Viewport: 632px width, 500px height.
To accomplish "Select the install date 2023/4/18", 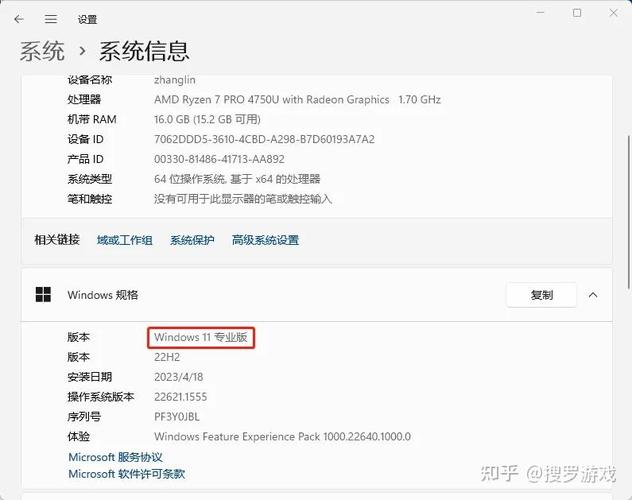I will tap(179, 377).
